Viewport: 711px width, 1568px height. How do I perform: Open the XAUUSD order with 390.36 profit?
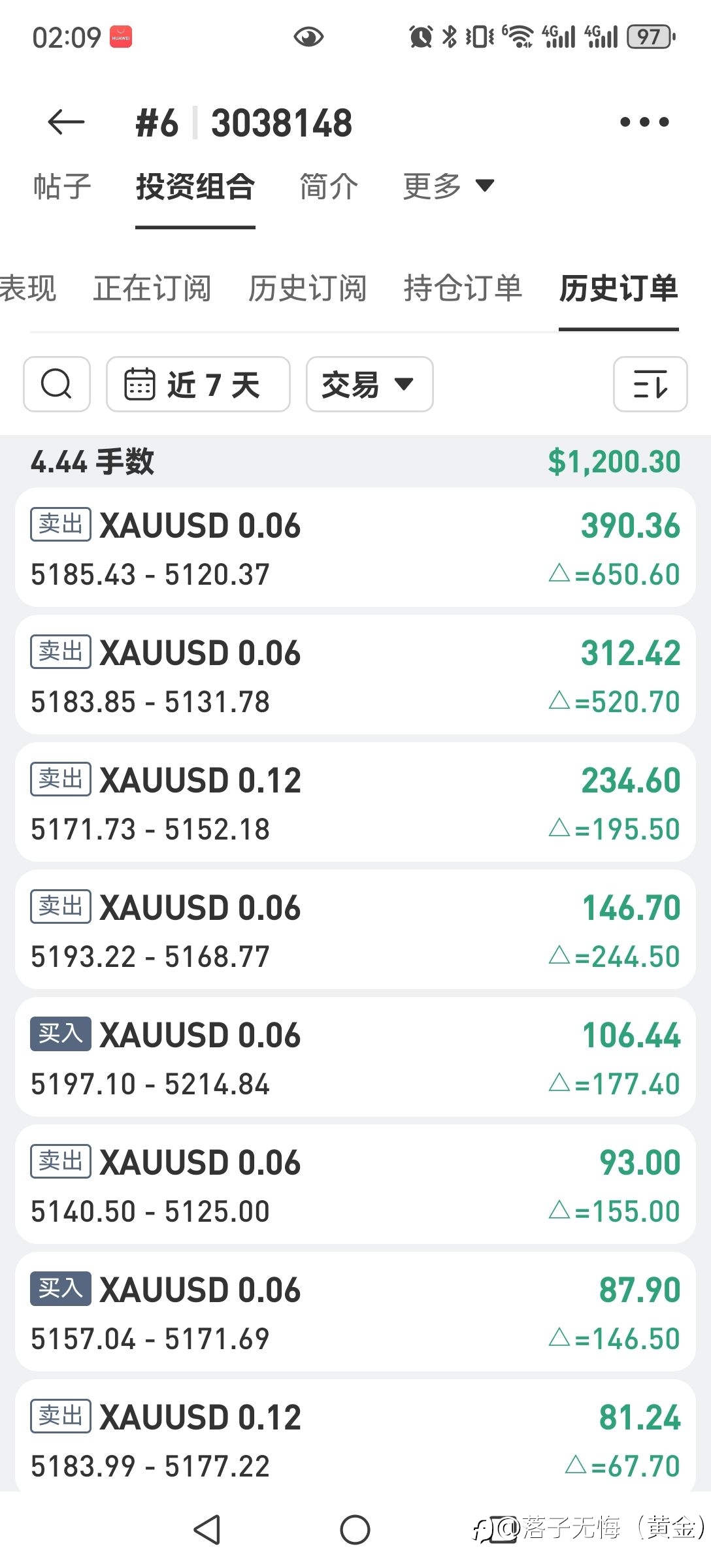point(355,547)
